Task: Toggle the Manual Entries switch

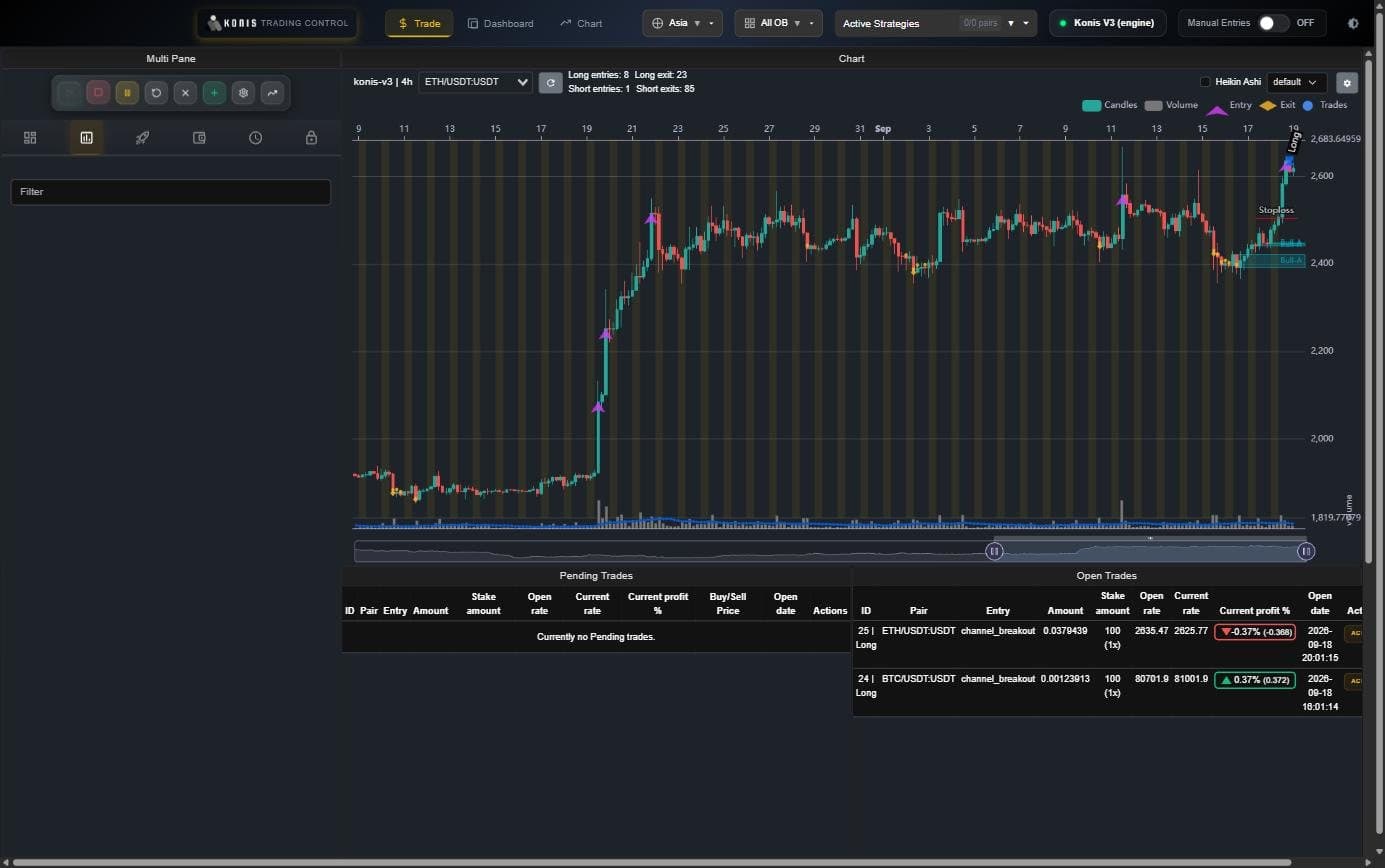Action: click(1272, 23)
